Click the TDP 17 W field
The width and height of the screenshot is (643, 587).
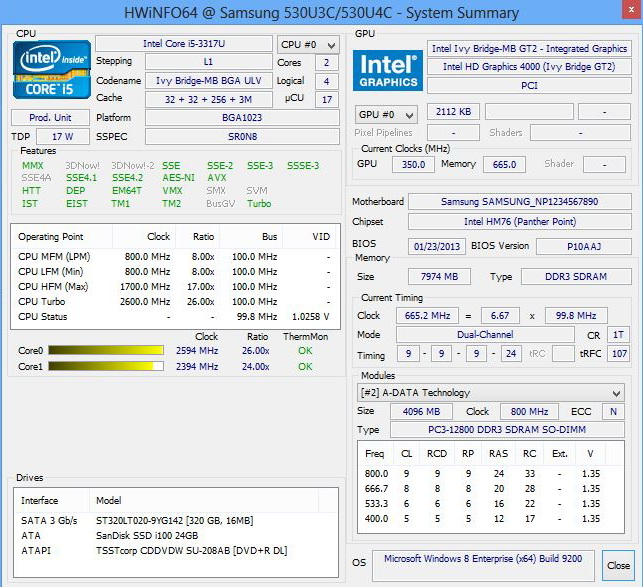[x=63, y=137]
